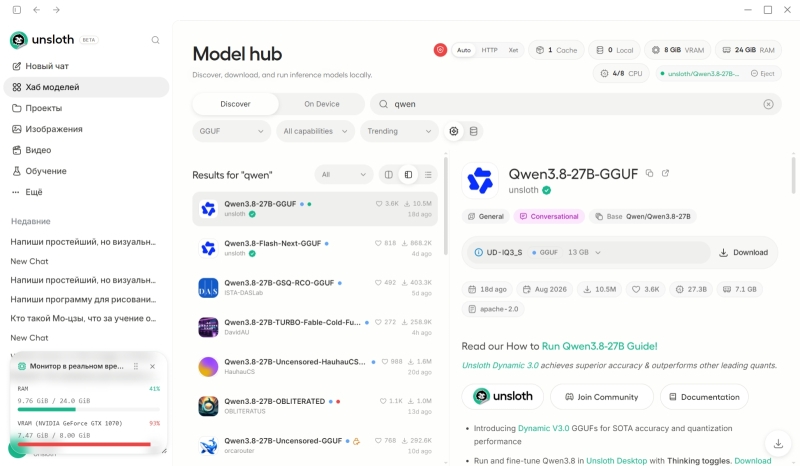The height and width of the screenshot is (466, 800).
Task: Switch results to list view
Action: (428, 175)
